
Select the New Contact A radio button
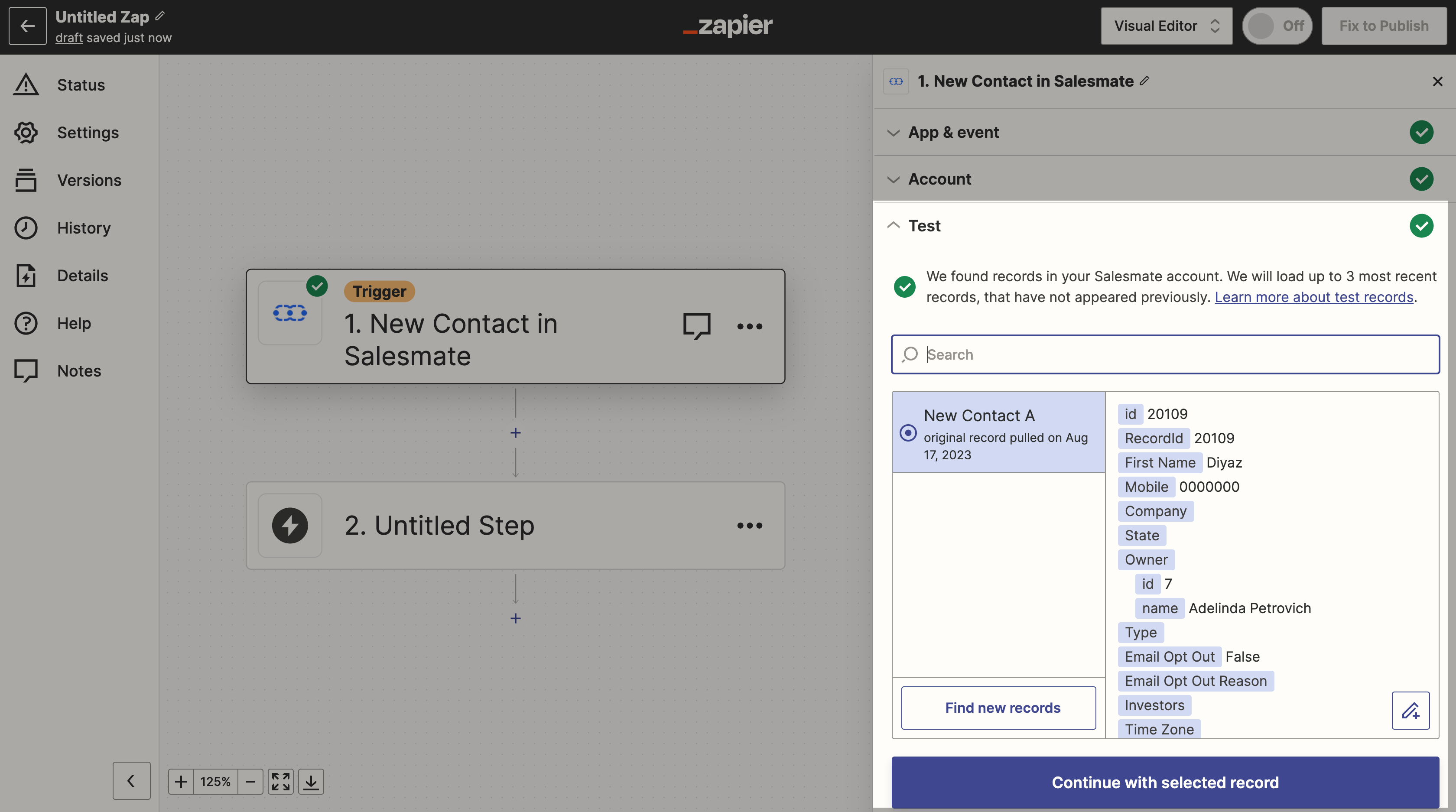point(908,433)
